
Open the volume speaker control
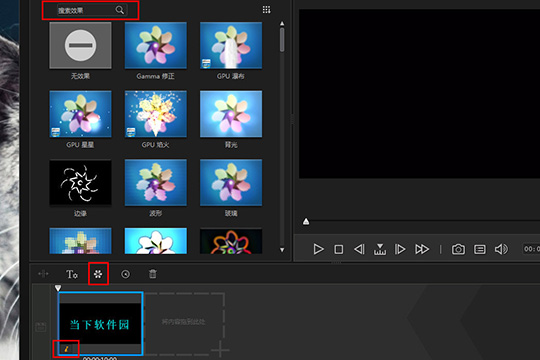click(501, 249)
